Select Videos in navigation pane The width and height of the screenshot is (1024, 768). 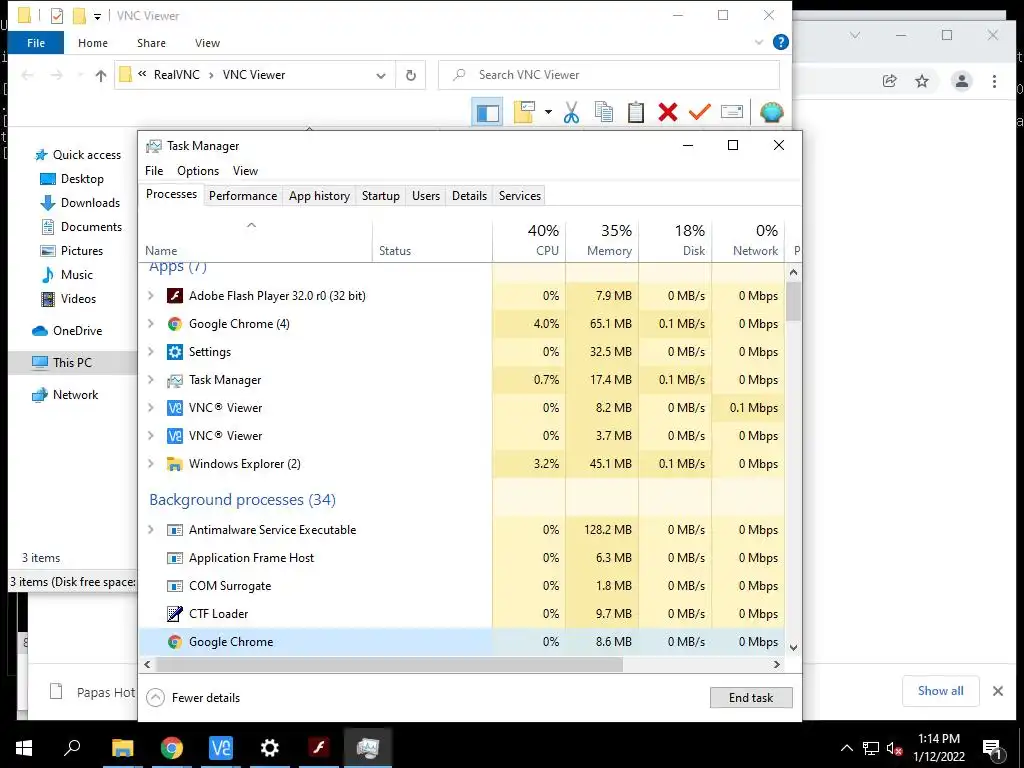(69, 299)
